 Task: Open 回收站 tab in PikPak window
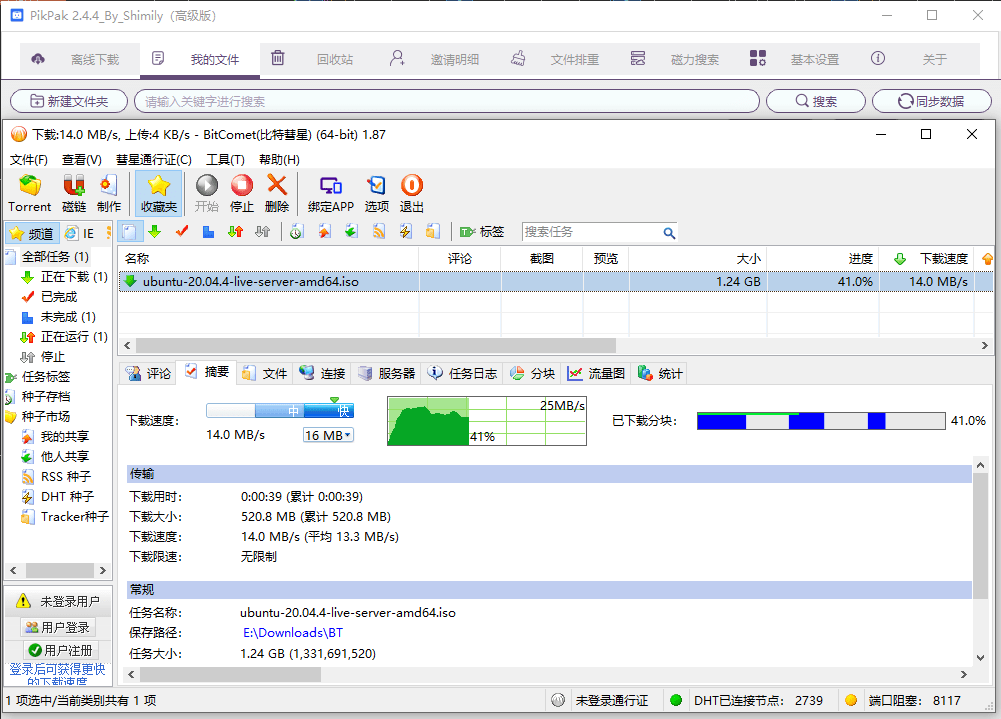tap(320, 60)
